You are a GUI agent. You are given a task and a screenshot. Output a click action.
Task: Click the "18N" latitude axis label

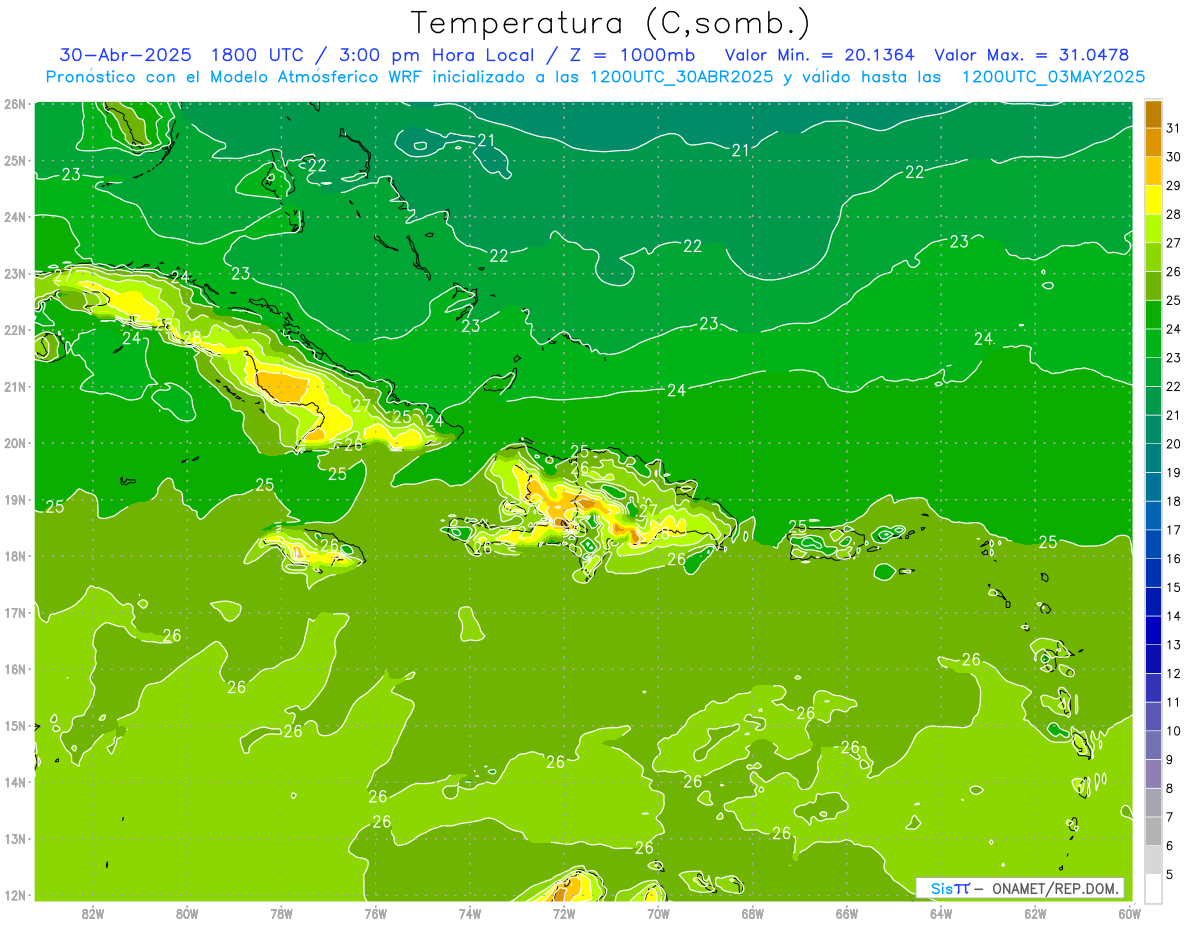(x=14, y=556)
